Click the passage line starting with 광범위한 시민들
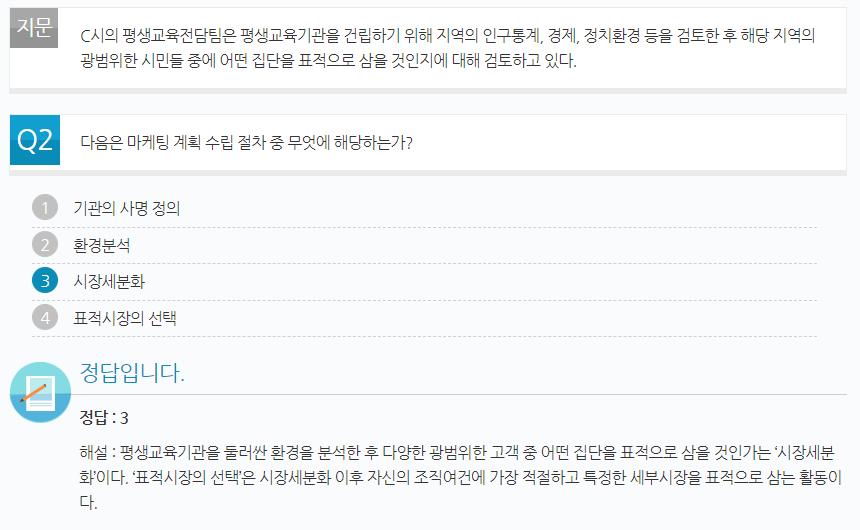Viewport: 860px width, 530px height. (x=329, y=60)
